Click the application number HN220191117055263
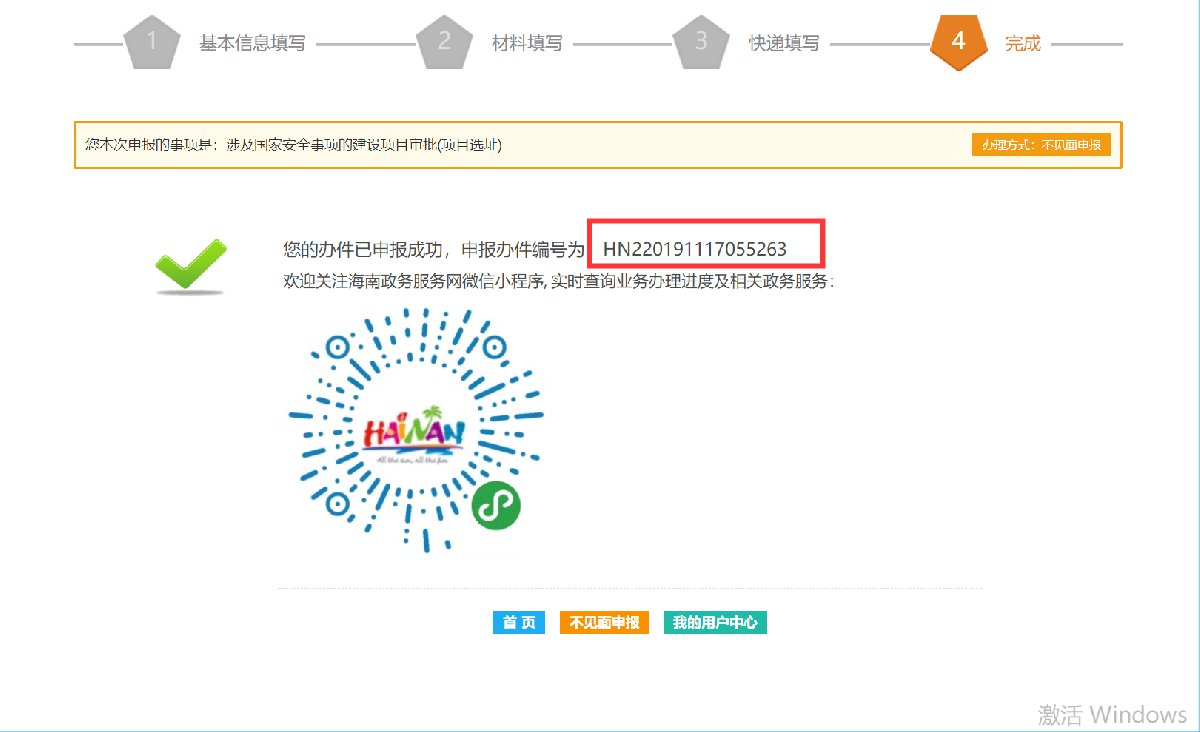The width and height of the screenshot is (1200, 732). [x=695, y=249]
